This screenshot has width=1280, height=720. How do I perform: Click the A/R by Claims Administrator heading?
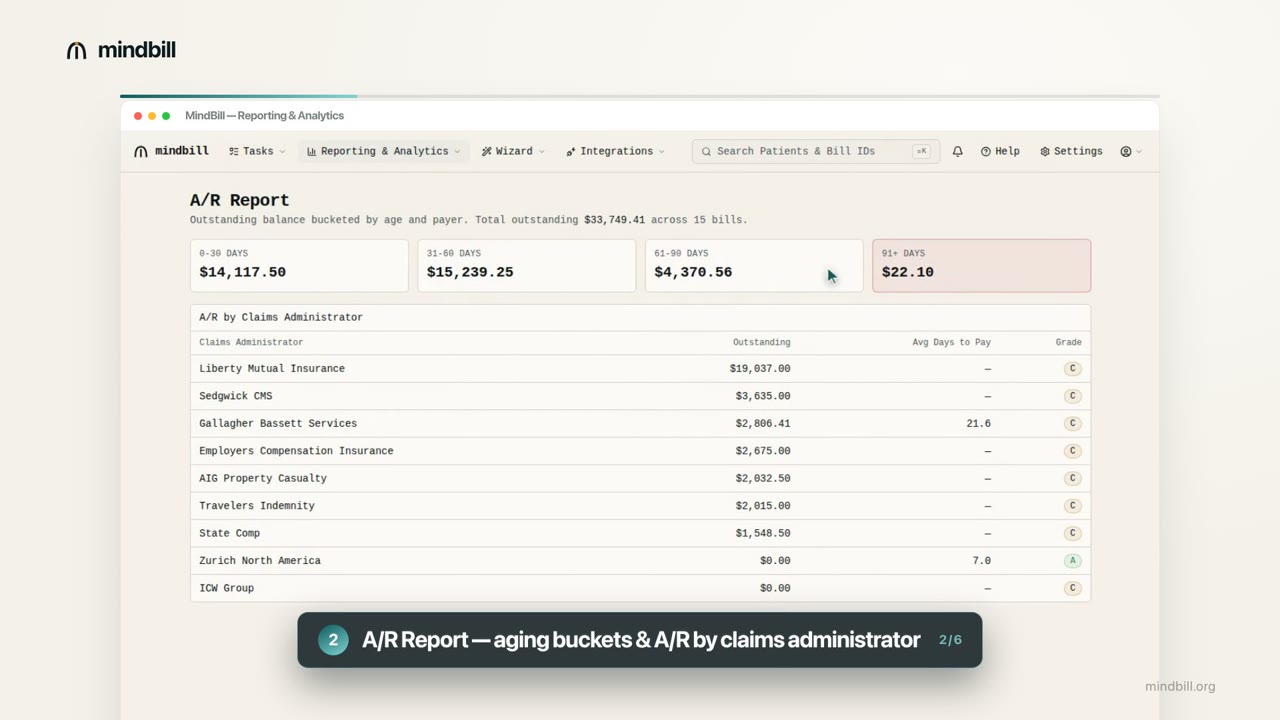(x=281, y=317)
